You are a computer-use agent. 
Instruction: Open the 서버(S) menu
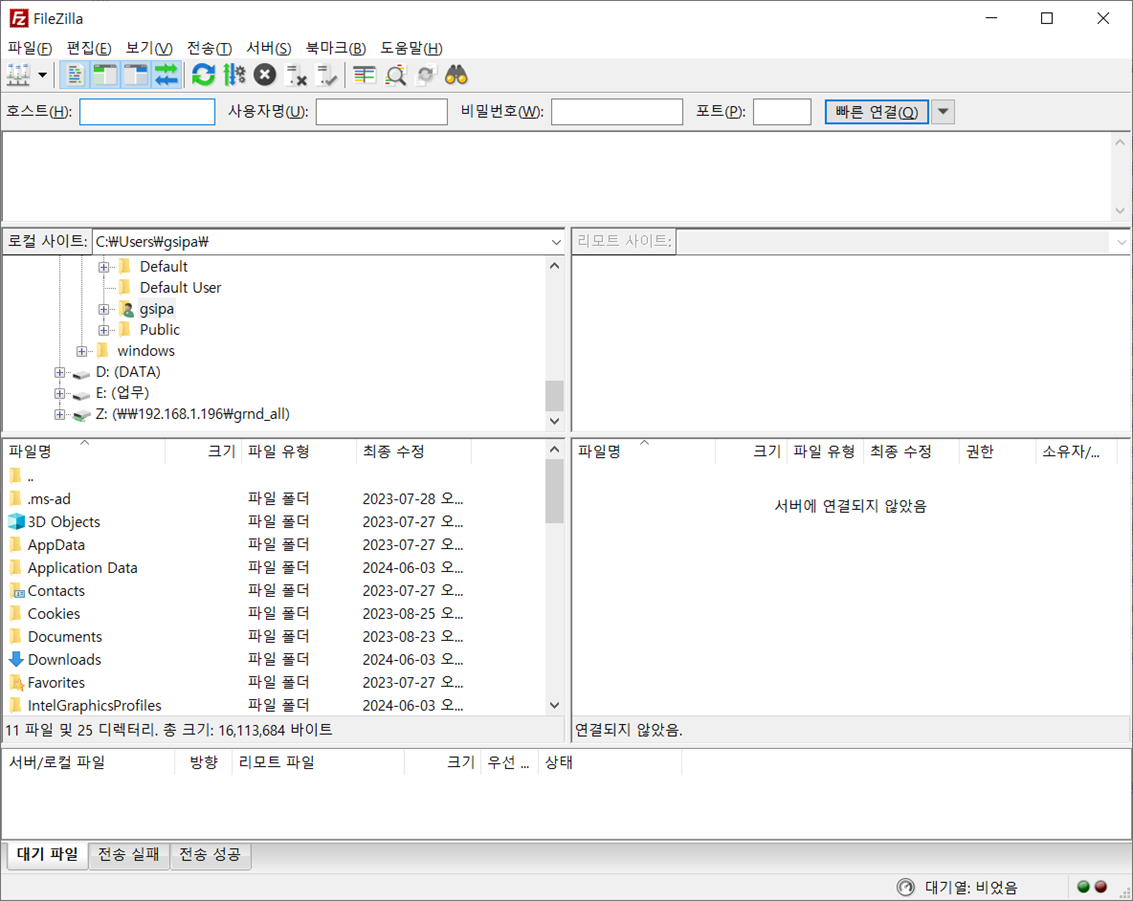pos(266,47)
